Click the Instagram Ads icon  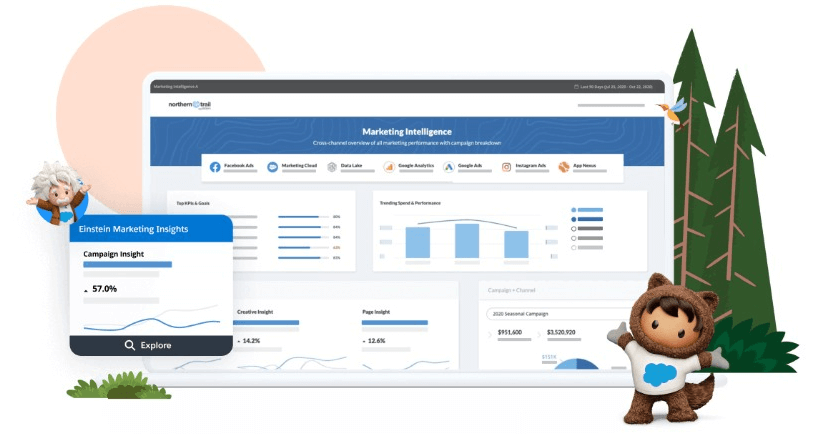pos(506,167)
